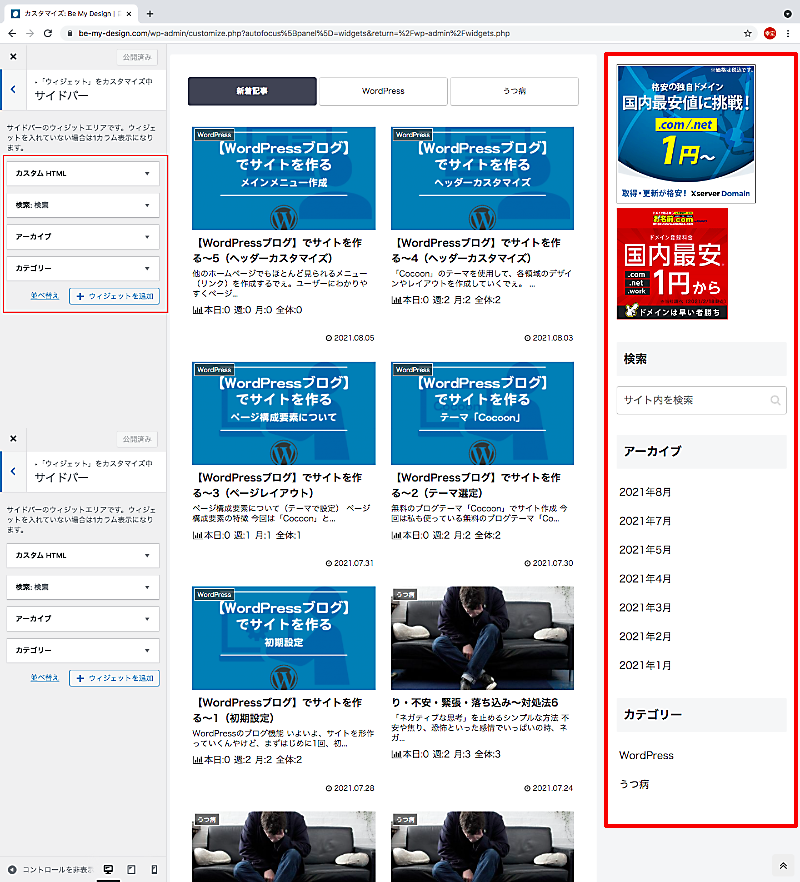Viewport: 800px width, 882px height.
Task: Open the Chrome three-dot menu
Action: 788,33
